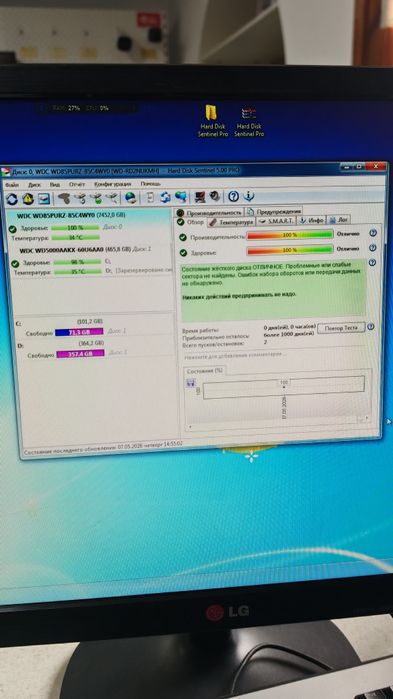Image resolution: width=393 pixels, height=699 pixels.
Task: Click 'Никаких действий предпринимать не надо' text
Action: 239,296
